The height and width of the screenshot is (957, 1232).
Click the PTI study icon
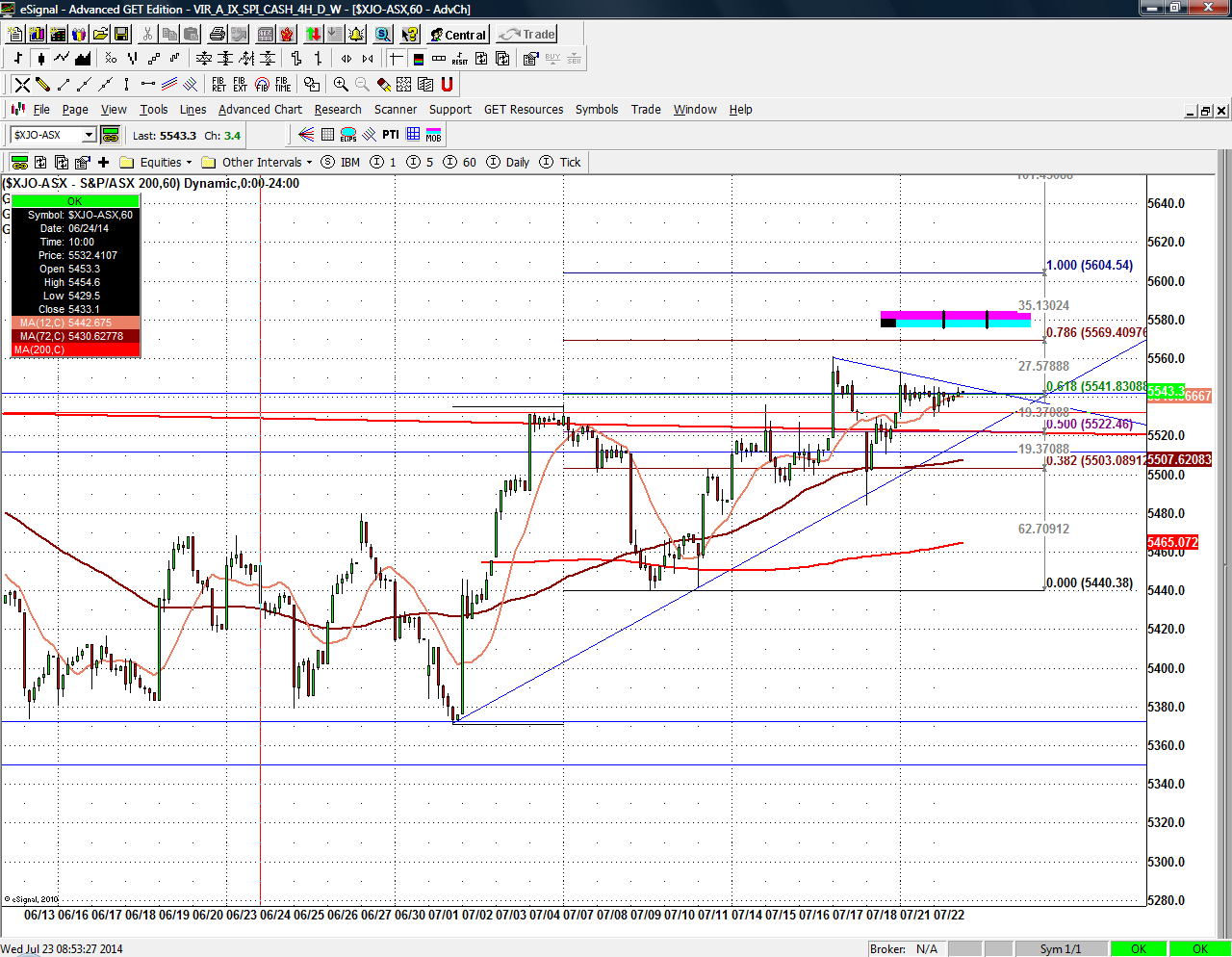coord(390,135)
